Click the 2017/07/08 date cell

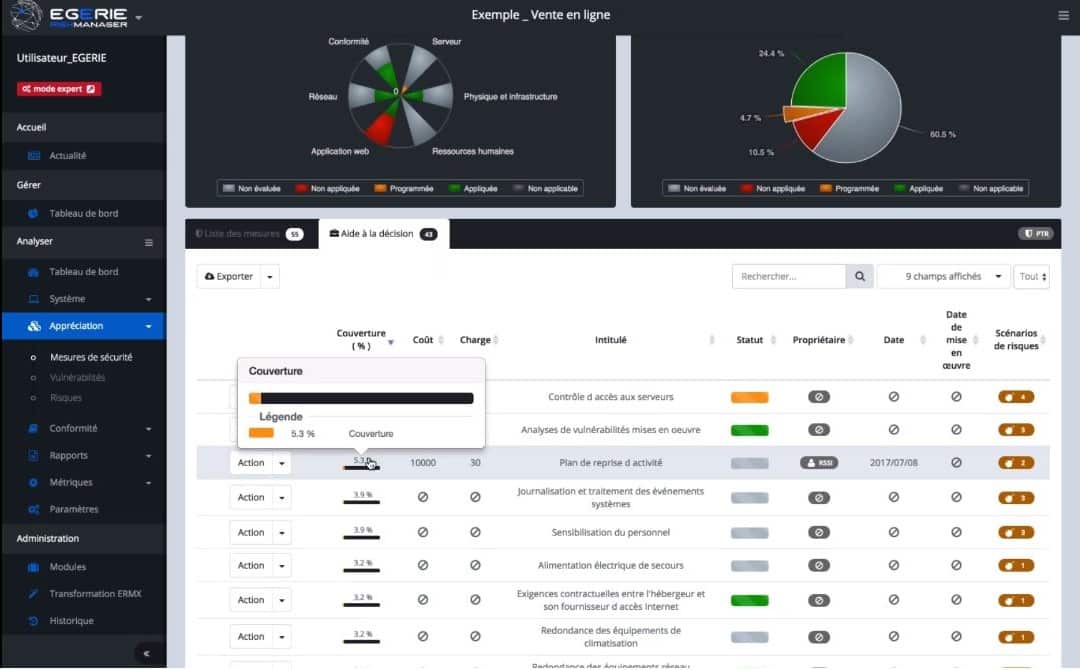(x=893, y=463)
